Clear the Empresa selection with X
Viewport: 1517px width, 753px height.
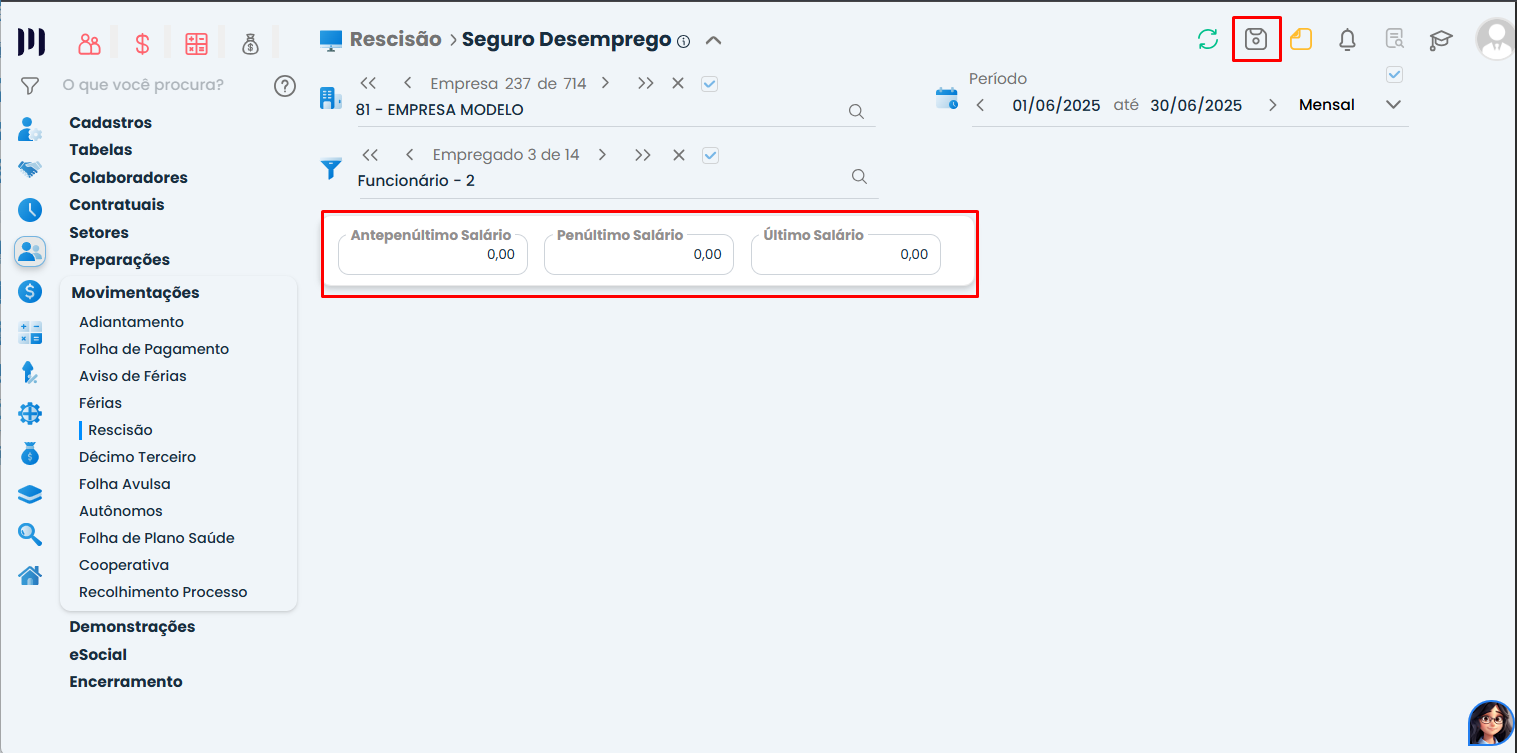[x=678, y=84]
